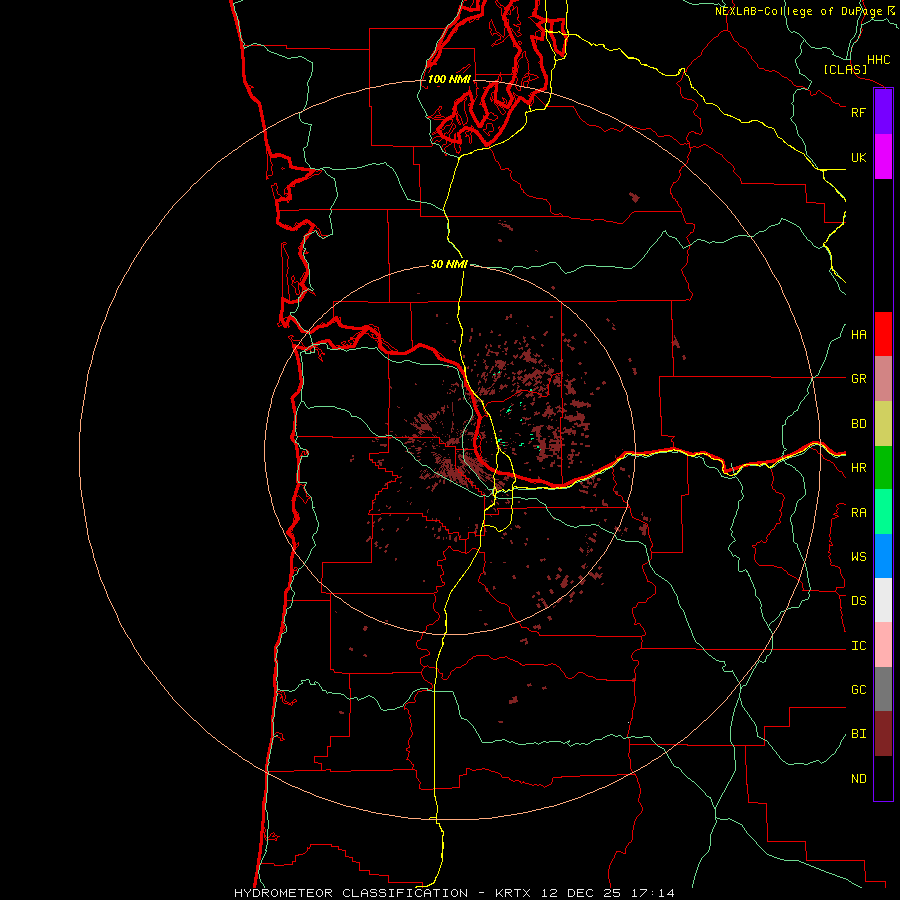
Task: Click the HR green legend swatch
Action: pyautogui.click(x=883, y=468)
